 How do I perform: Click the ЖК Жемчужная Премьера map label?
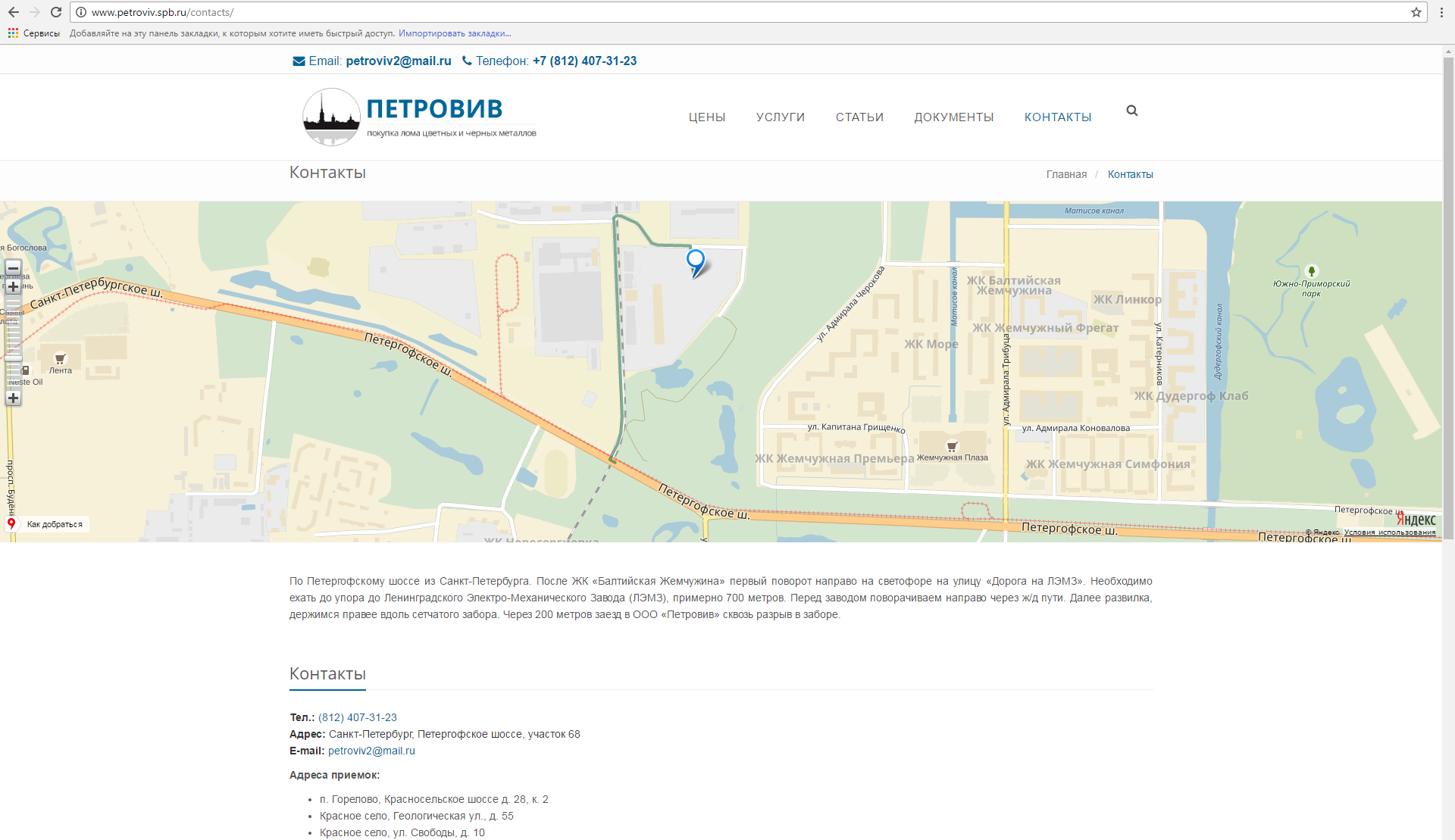click(x=834, y=459)
